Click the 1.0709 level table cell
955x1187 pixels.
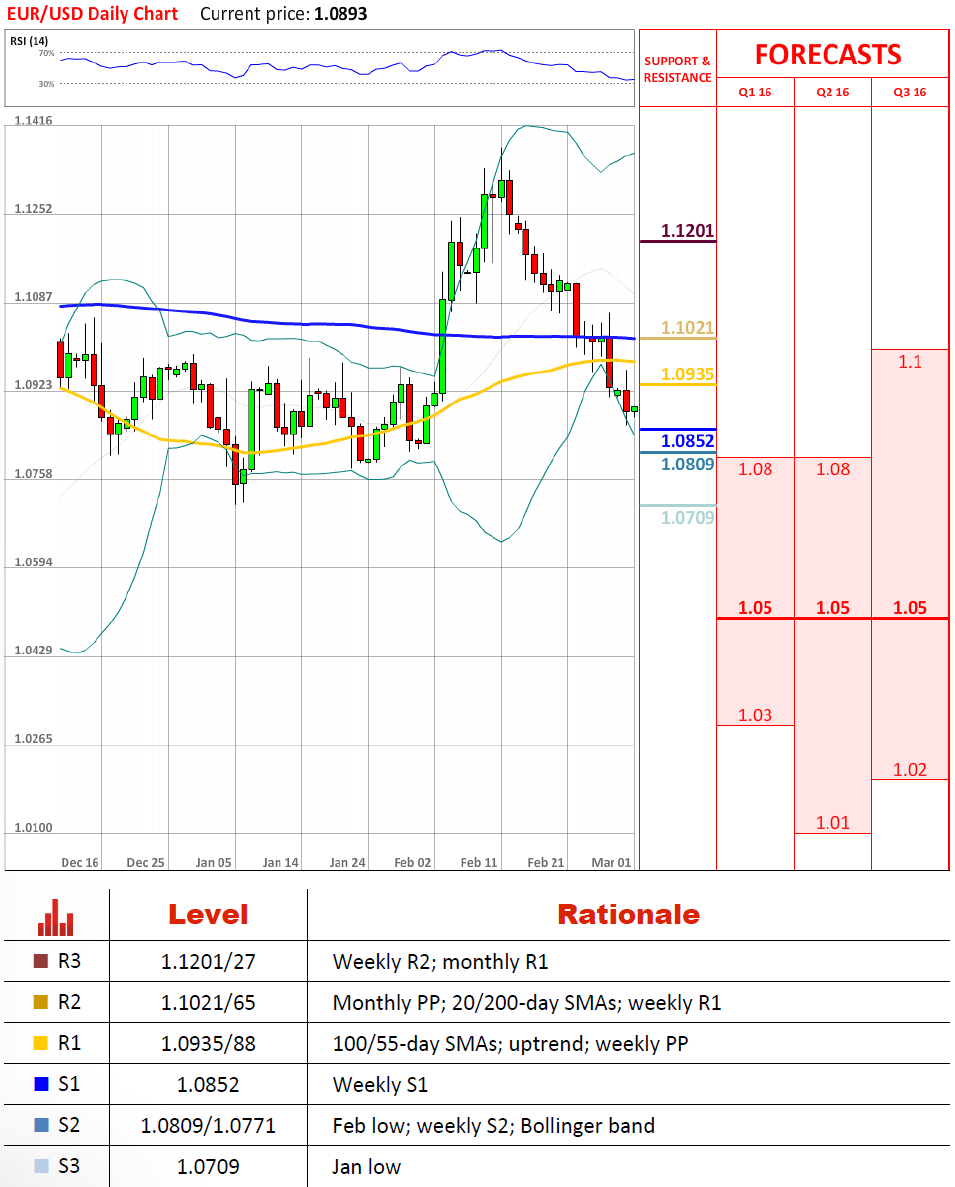[x=208, y=1166]
